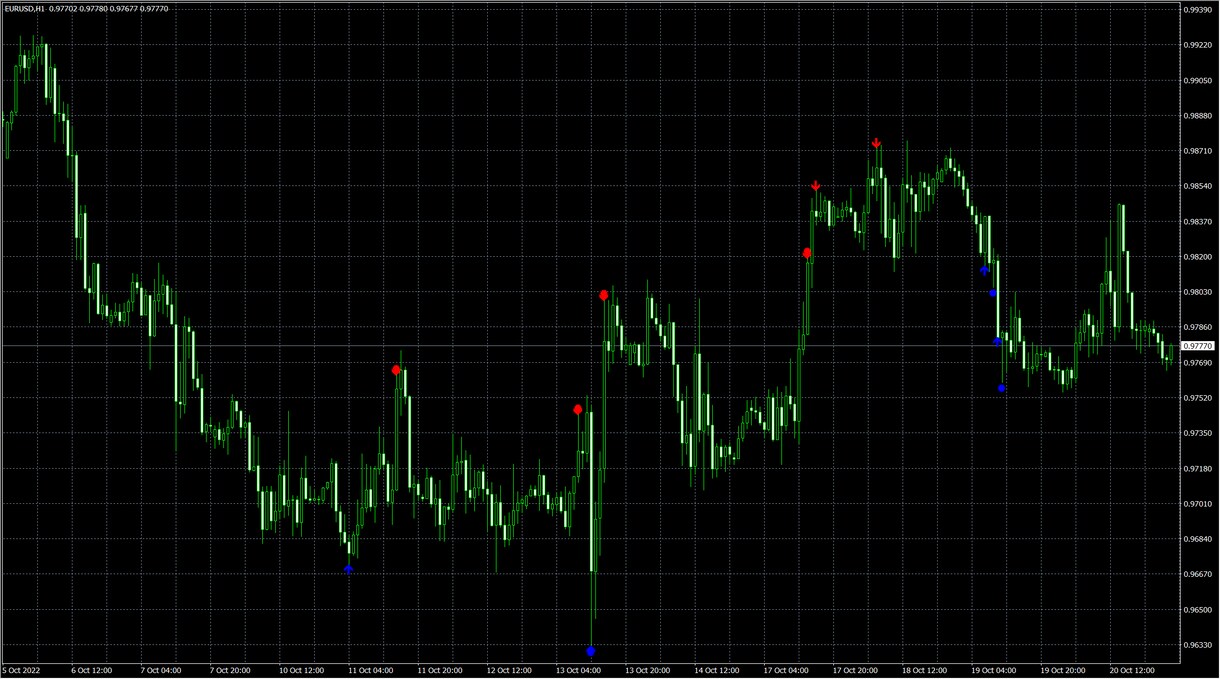Select the 0.96670 price level label
This screenshot has width=1220, height=679.
pyautogui.click(x=1198, y=574)
